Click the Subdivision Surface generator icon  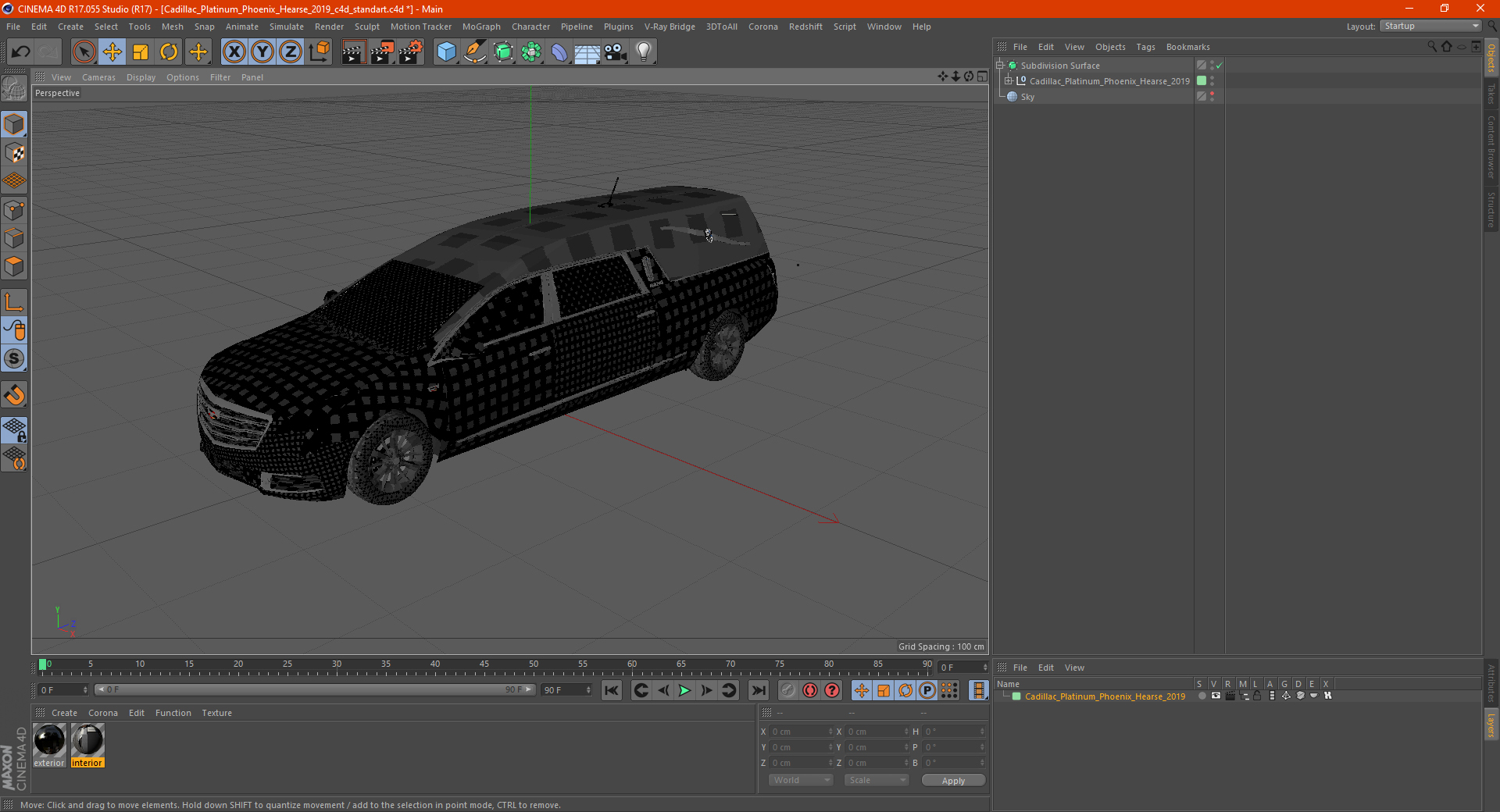click(x=503, y=52)
